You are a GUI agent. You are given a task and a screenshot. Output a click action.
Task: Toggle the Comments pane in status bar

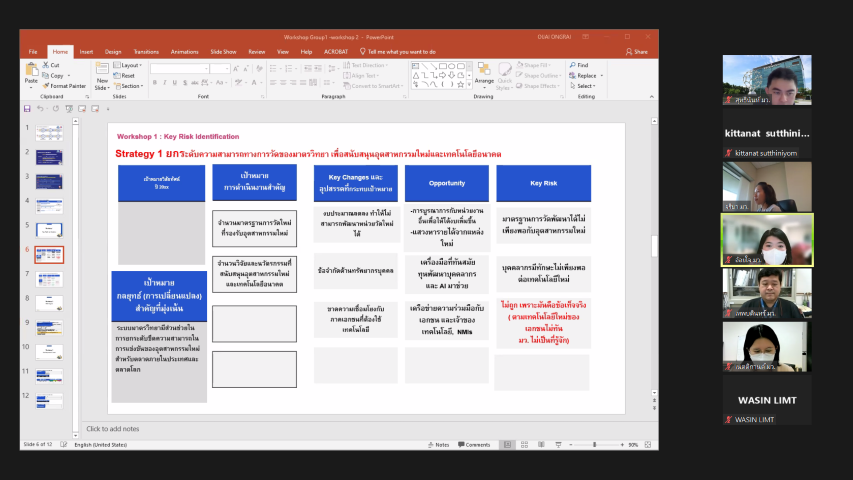(x=474, y=444)
